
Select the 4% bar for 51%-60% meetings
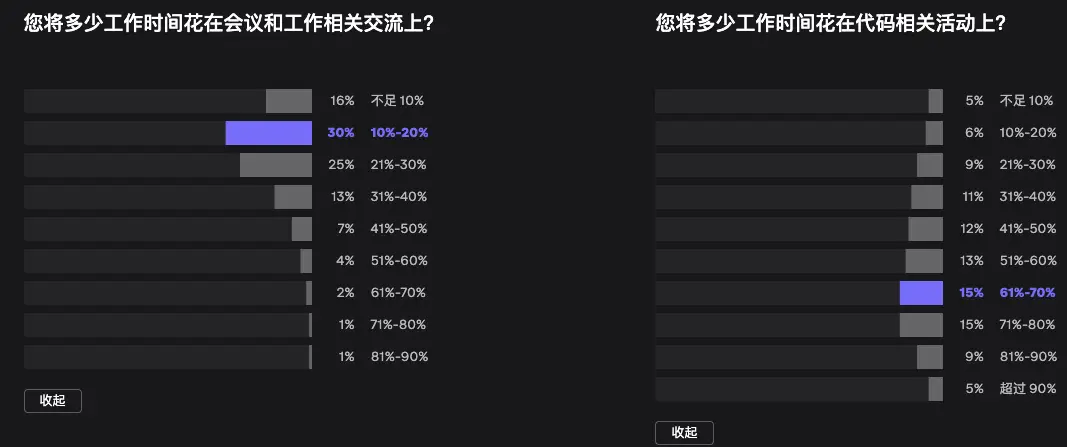[x=306, y=261]
